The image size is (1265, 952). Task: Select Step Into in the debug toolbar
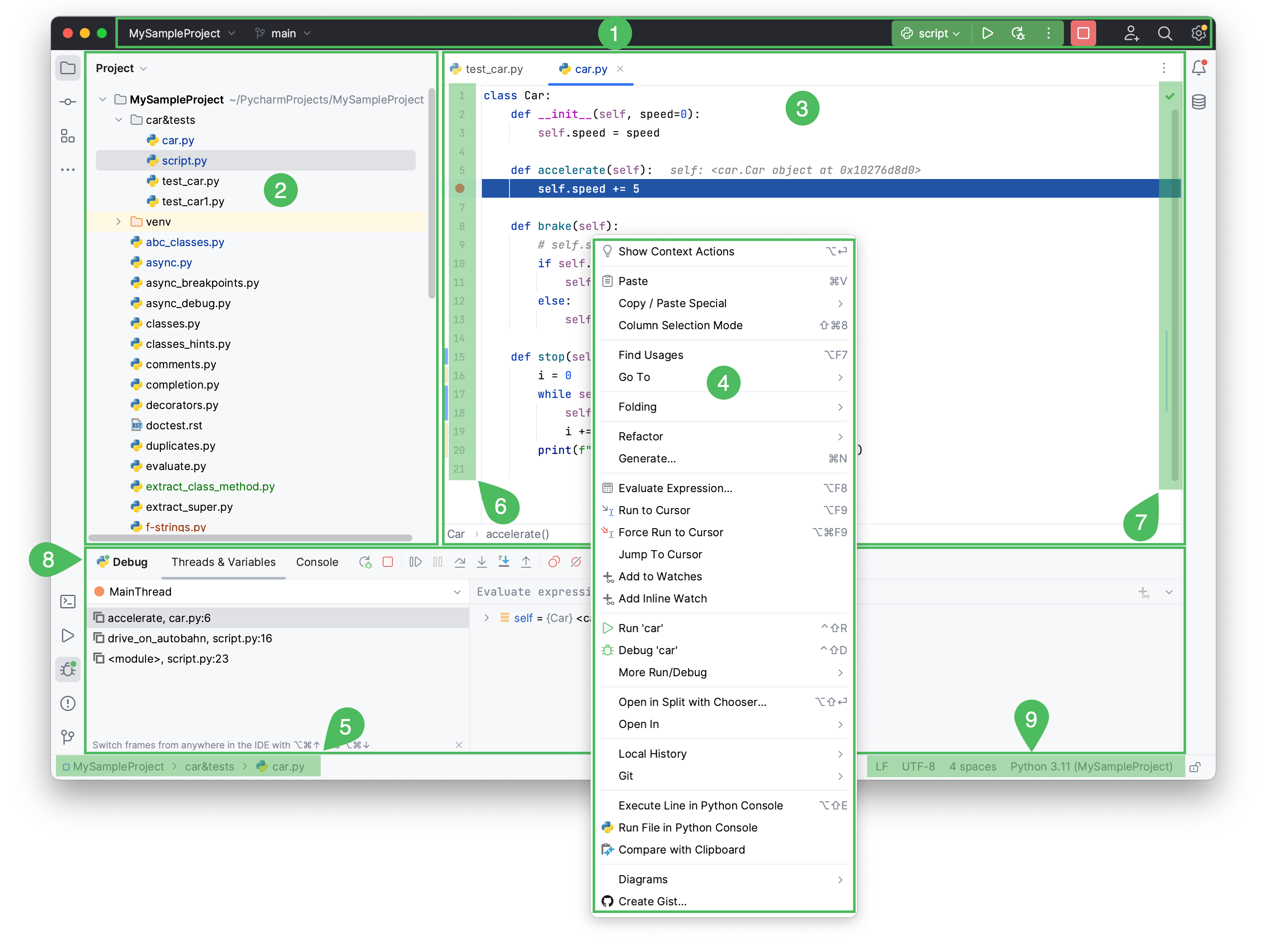click(x=482, y=561)
